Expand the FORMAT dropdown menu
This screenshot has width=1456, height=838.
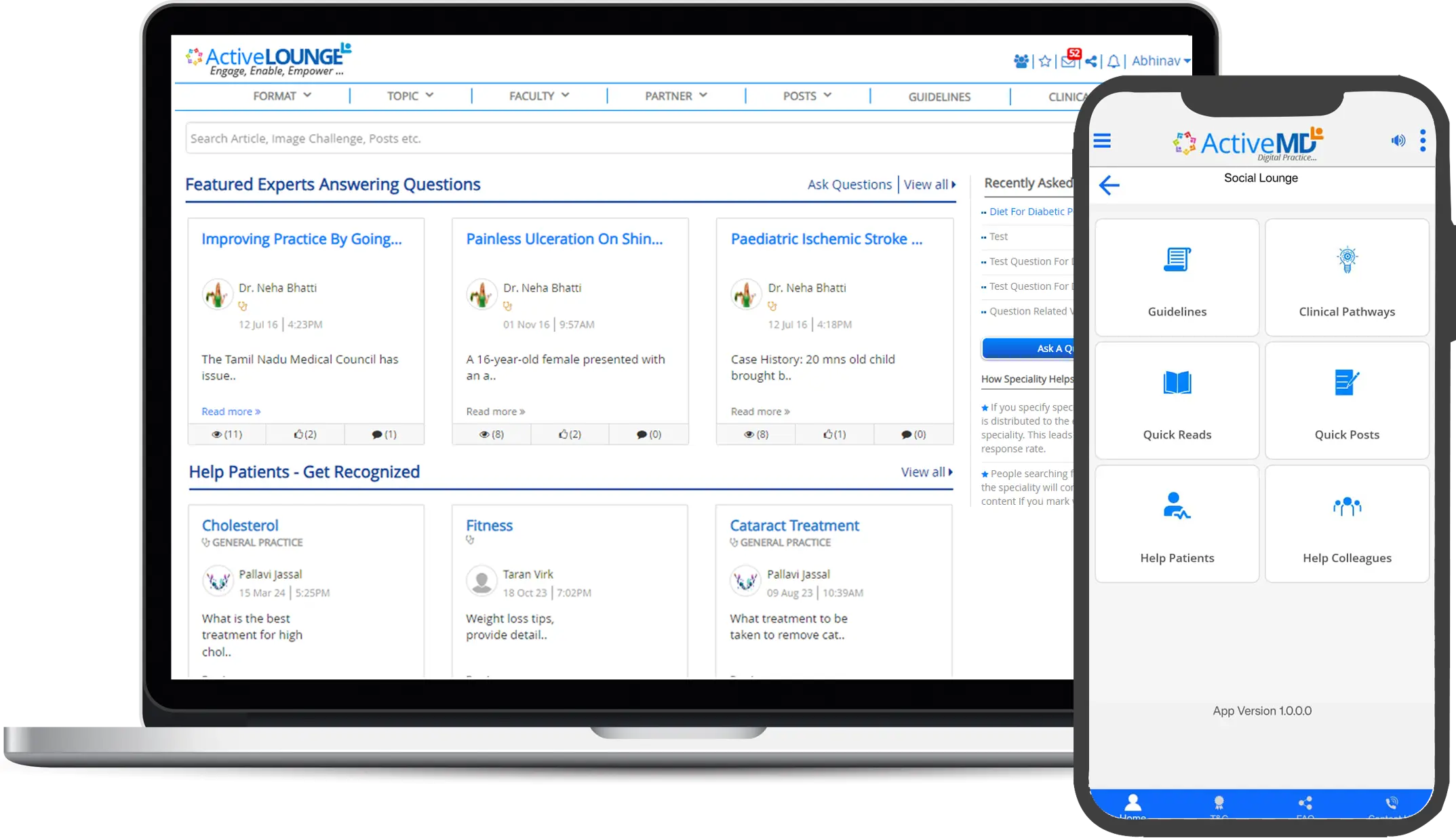pos(282,96)
